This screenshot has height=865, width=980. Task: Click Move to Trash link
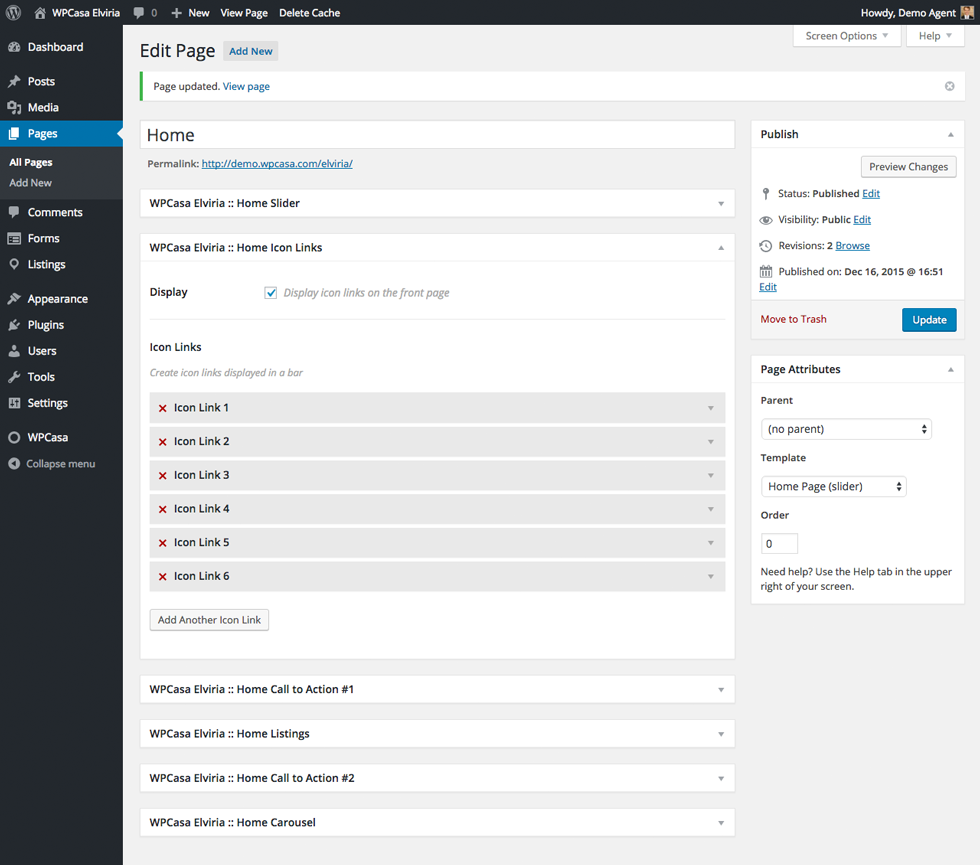(793, 320)
